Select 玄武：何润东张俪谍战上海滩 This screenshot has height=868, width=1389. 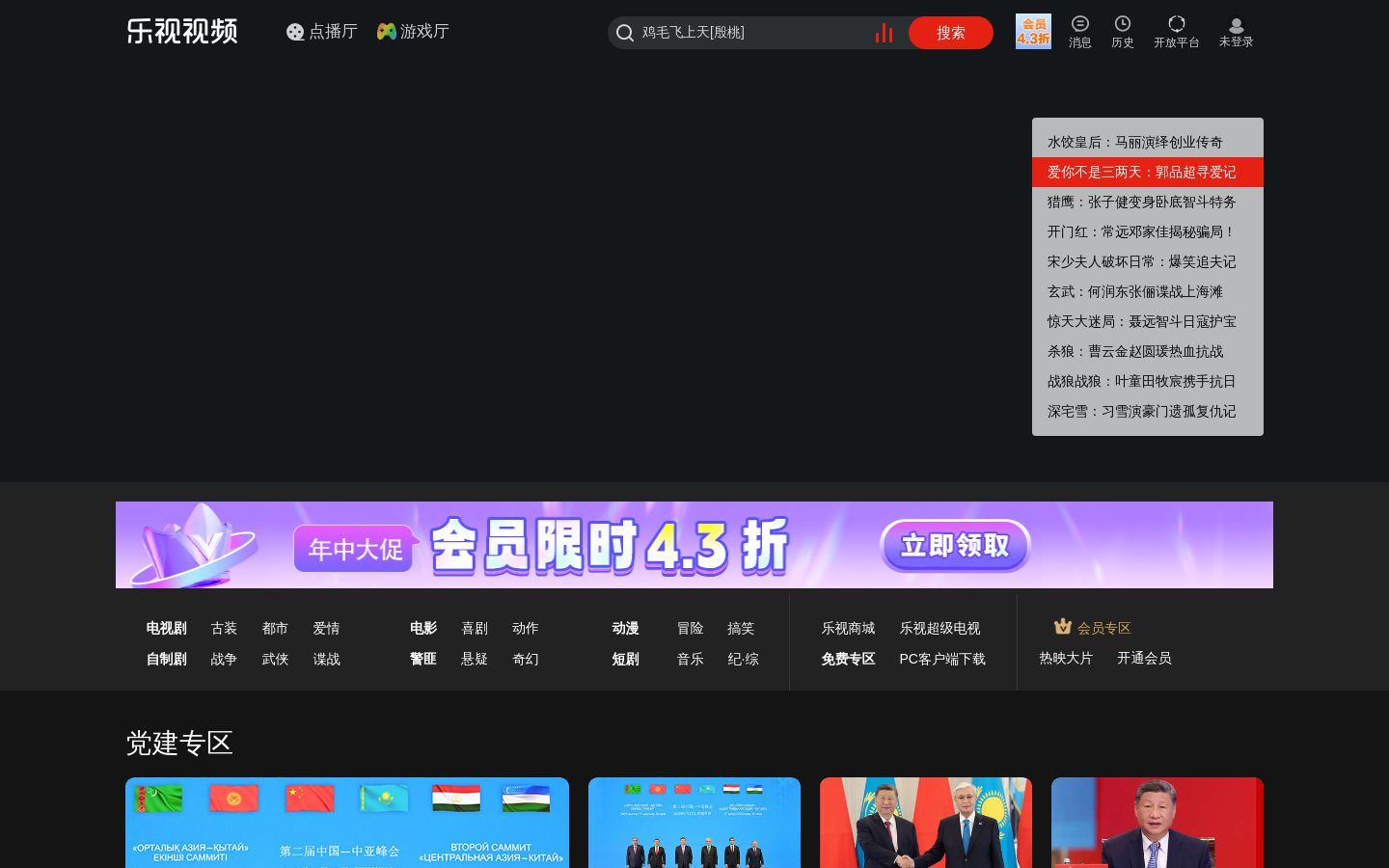click(1148, 291)
